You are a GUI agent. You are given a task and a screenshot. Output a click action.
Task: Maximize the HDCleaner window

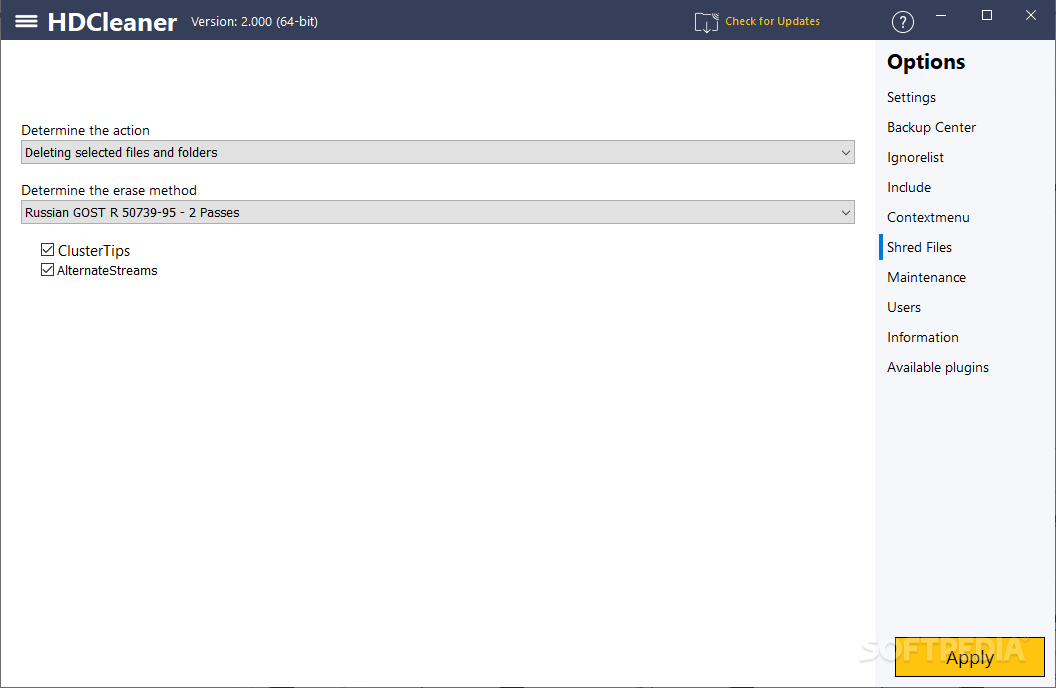(987, 15)
